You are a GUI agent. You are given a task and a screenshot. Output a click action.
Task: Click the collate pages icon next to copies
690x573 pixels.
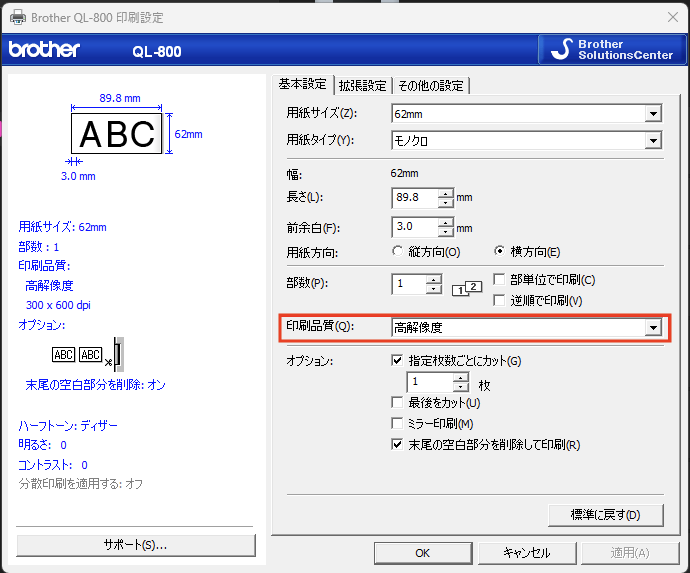pos(467,289)
